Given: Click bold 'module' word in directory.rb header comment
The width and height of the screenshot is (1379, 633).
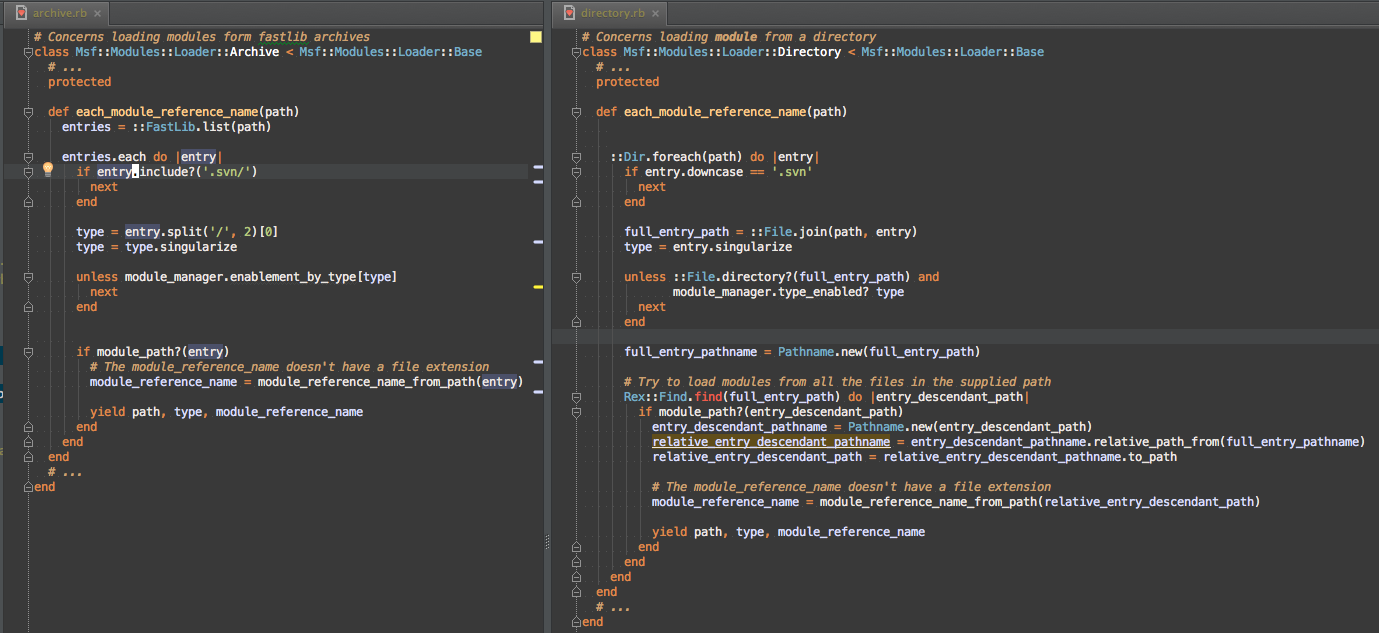Looking at the screenshot, I should pyautogui.click(x=736, y=37).
